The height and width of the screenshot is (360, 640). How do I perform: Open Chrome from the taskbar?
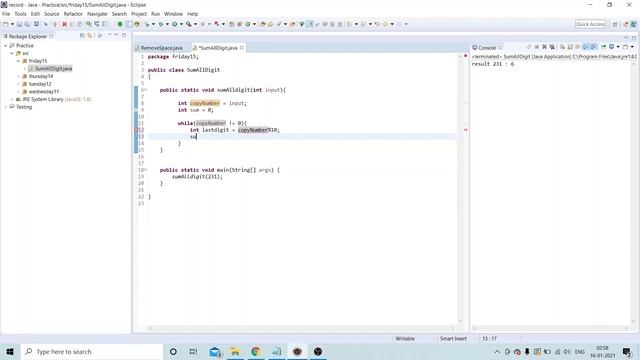tap(256, 351)
